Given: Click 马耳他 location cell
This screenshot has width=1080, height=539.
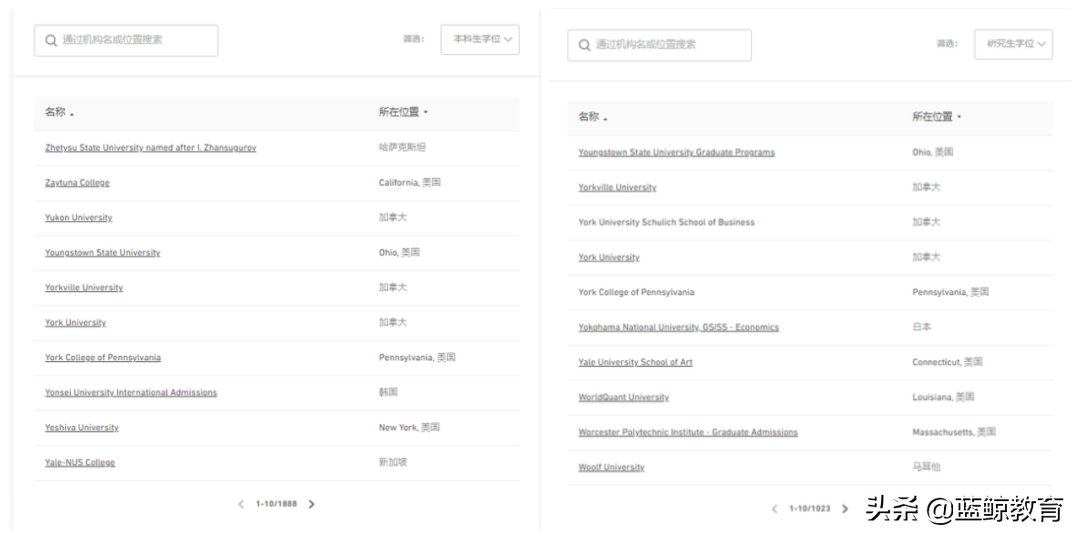Looking at the screenshot, I should (926, 467).
